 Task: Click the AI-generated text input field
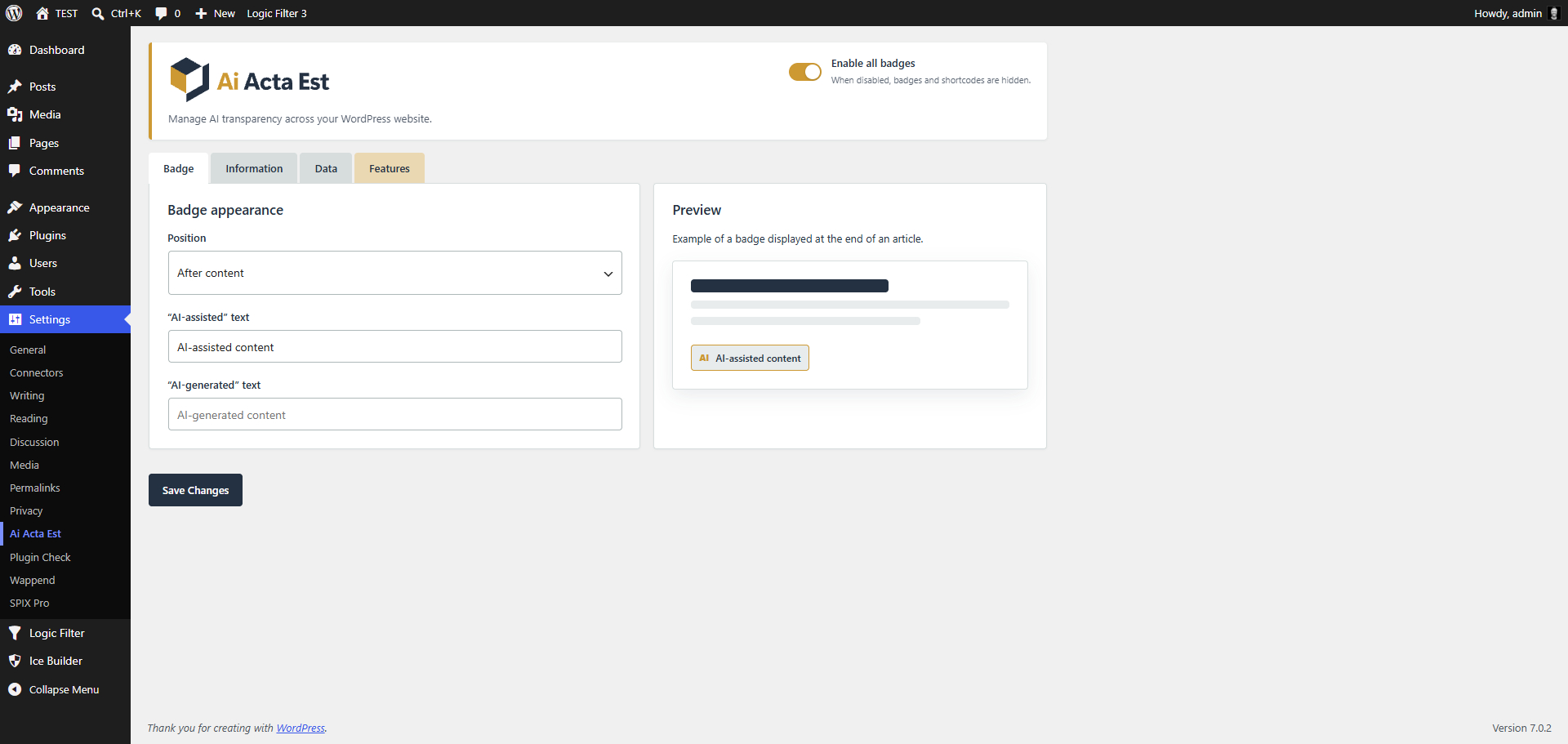click(x=394, y=414)
